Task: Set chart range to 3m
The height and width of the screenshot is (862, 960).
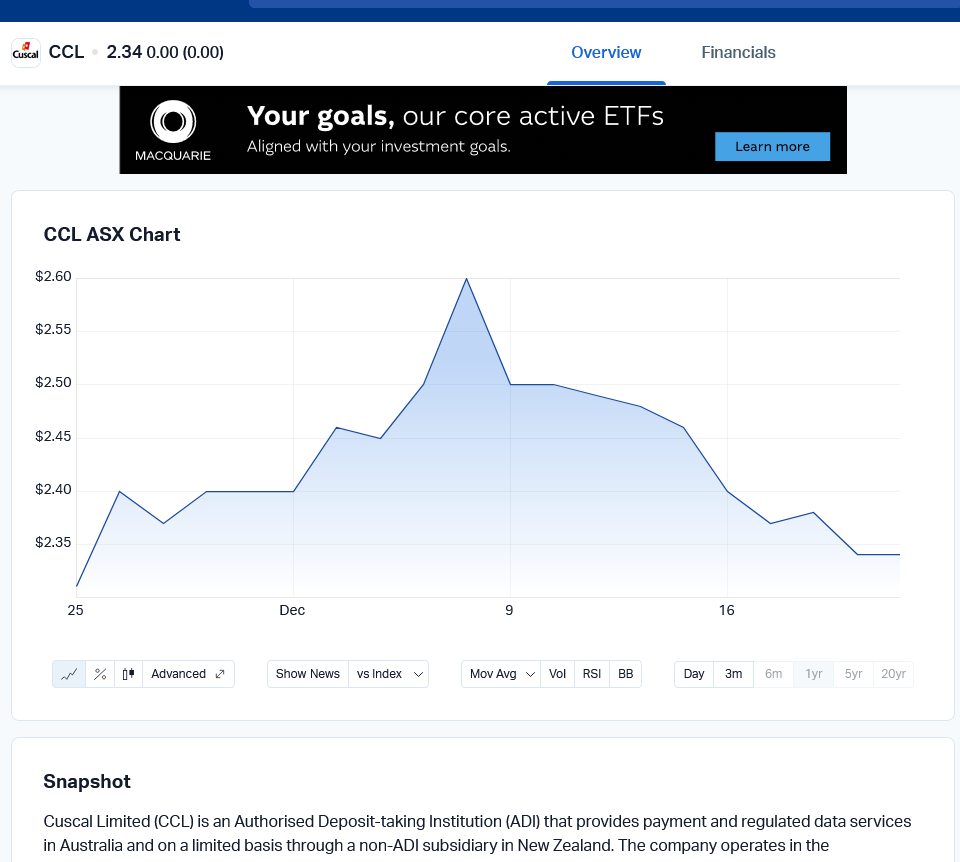Action: [733, 674]
